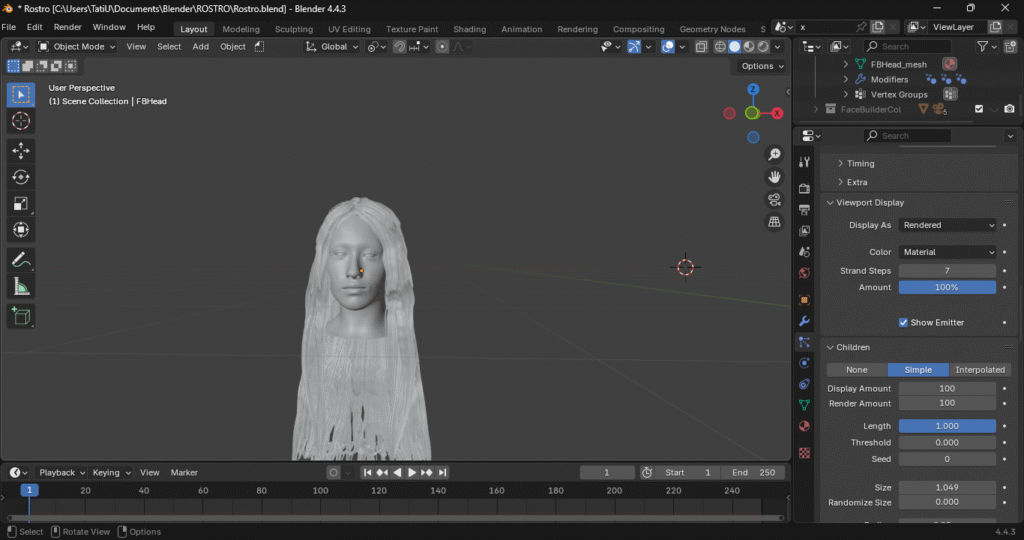Activate the Cursor tool
The image size is (1024, 540).
(20, 121)
